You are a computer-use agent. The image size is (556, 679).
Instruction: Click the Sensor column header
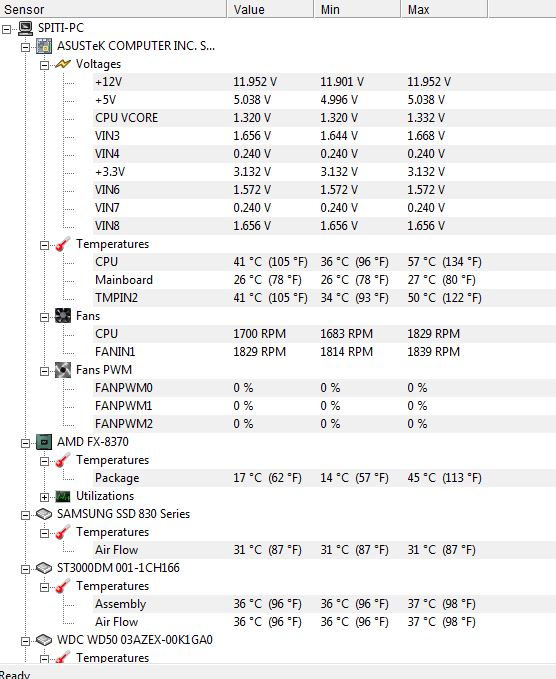pyautogui.click(x=113, y=9)
